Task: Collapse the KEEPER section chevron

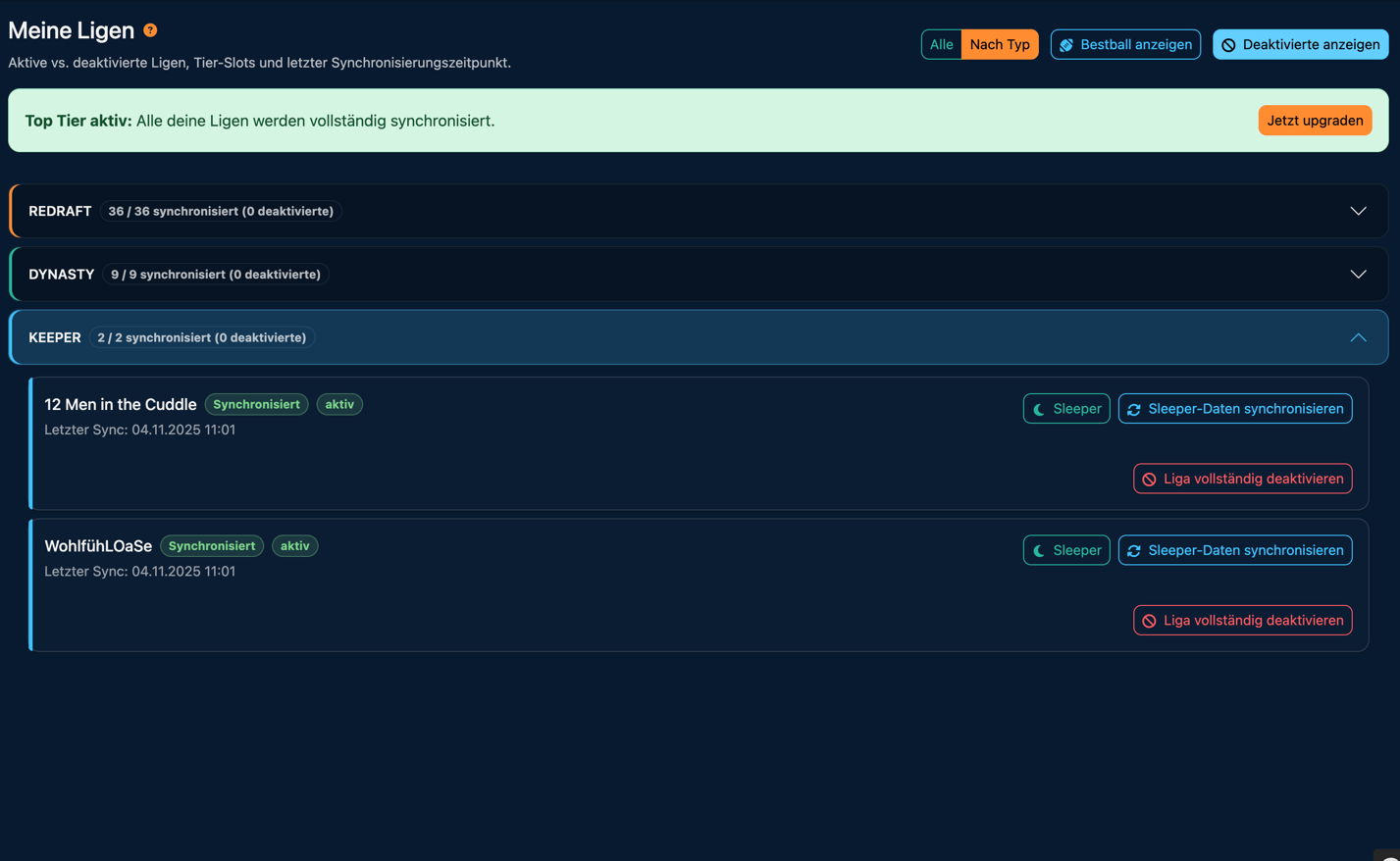Action: click(x=1358, y=337)
